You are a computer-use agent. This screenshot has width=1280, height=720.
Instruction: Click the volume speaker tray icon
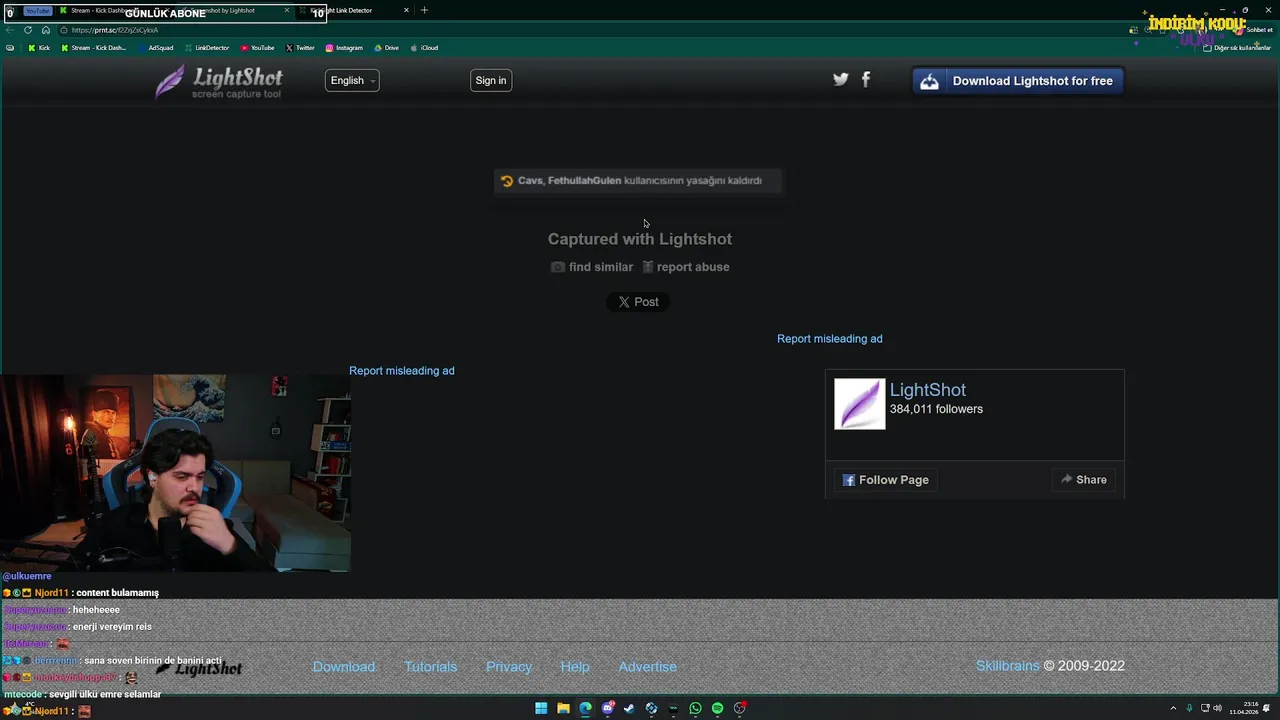point(1217,708)
